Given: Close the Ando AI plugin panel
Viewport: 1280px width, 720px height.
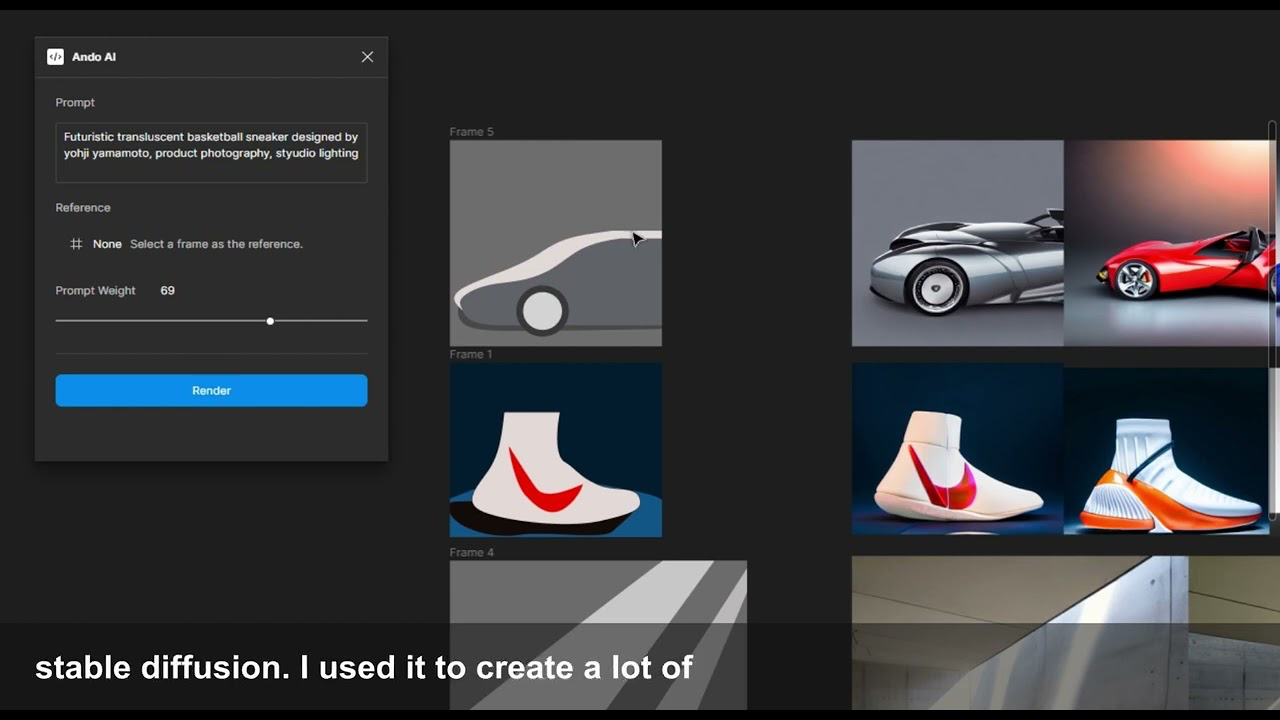Looking at the screenshot, I should 367,57.
